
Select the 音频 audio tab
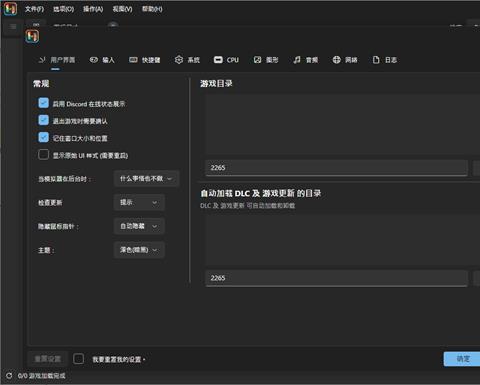pyautogui.click(x=306, y=60)
